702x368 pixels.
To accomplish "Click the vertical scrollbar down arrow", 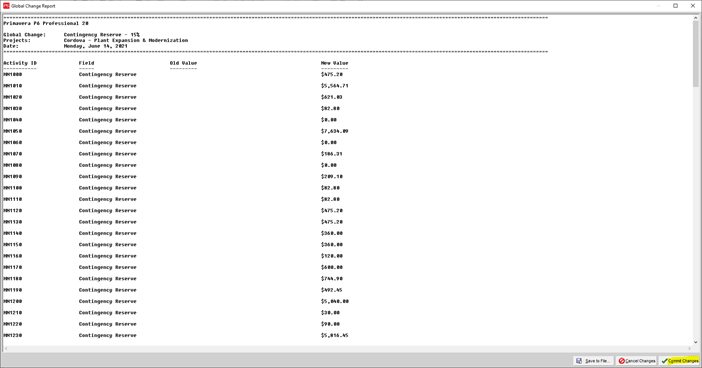I will (x=696, y=342).
